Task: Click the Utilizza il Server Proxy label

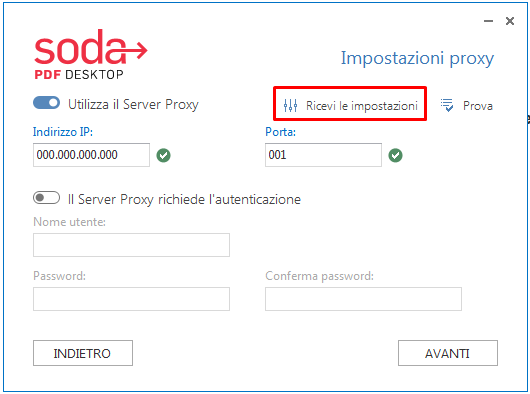Action: [133, 104]
